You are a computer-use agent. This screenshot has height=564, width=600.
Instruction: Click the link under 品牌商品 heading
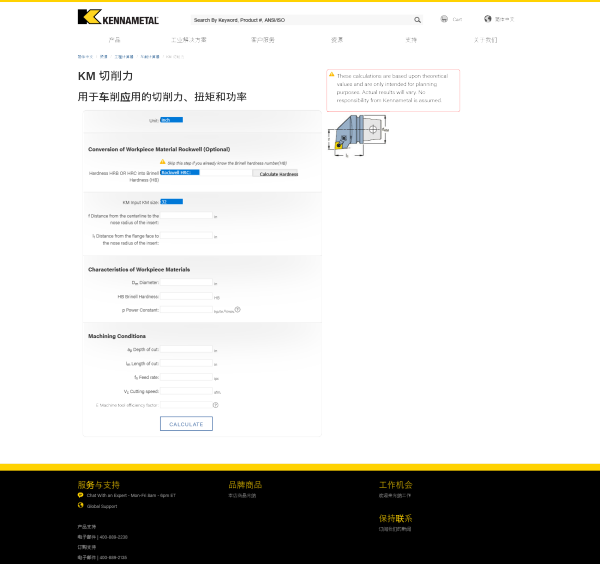pyautogui.click(x=242, y=496)
